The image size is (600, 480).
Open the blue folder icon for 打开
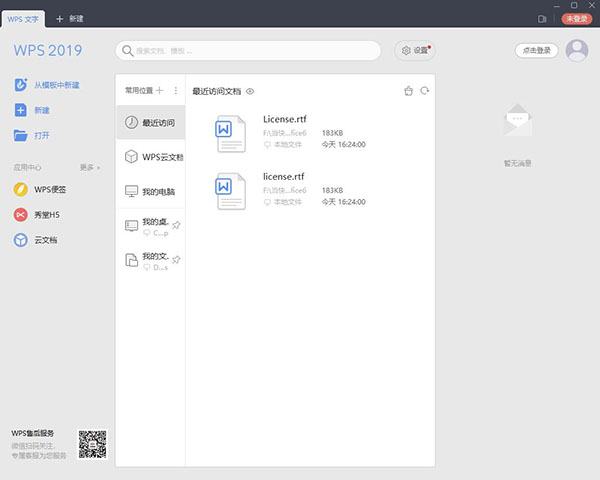click(x=21, y=135)
